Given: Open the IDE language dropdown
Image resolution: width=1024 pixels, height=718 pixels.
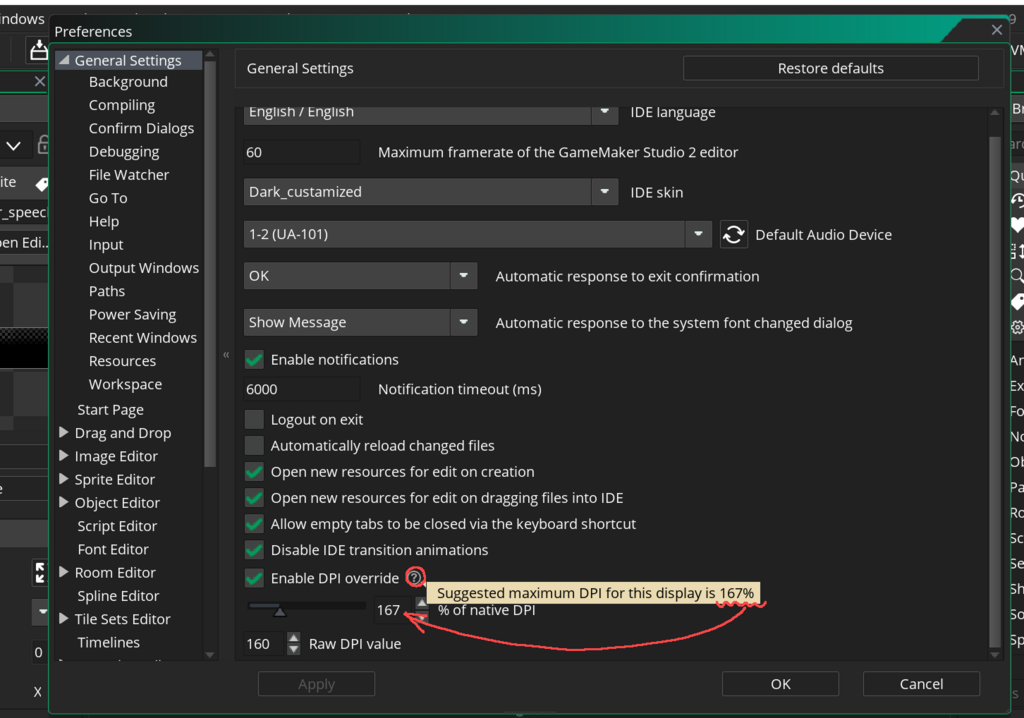Looking at the screenshot, I should [x=605, y=112].
